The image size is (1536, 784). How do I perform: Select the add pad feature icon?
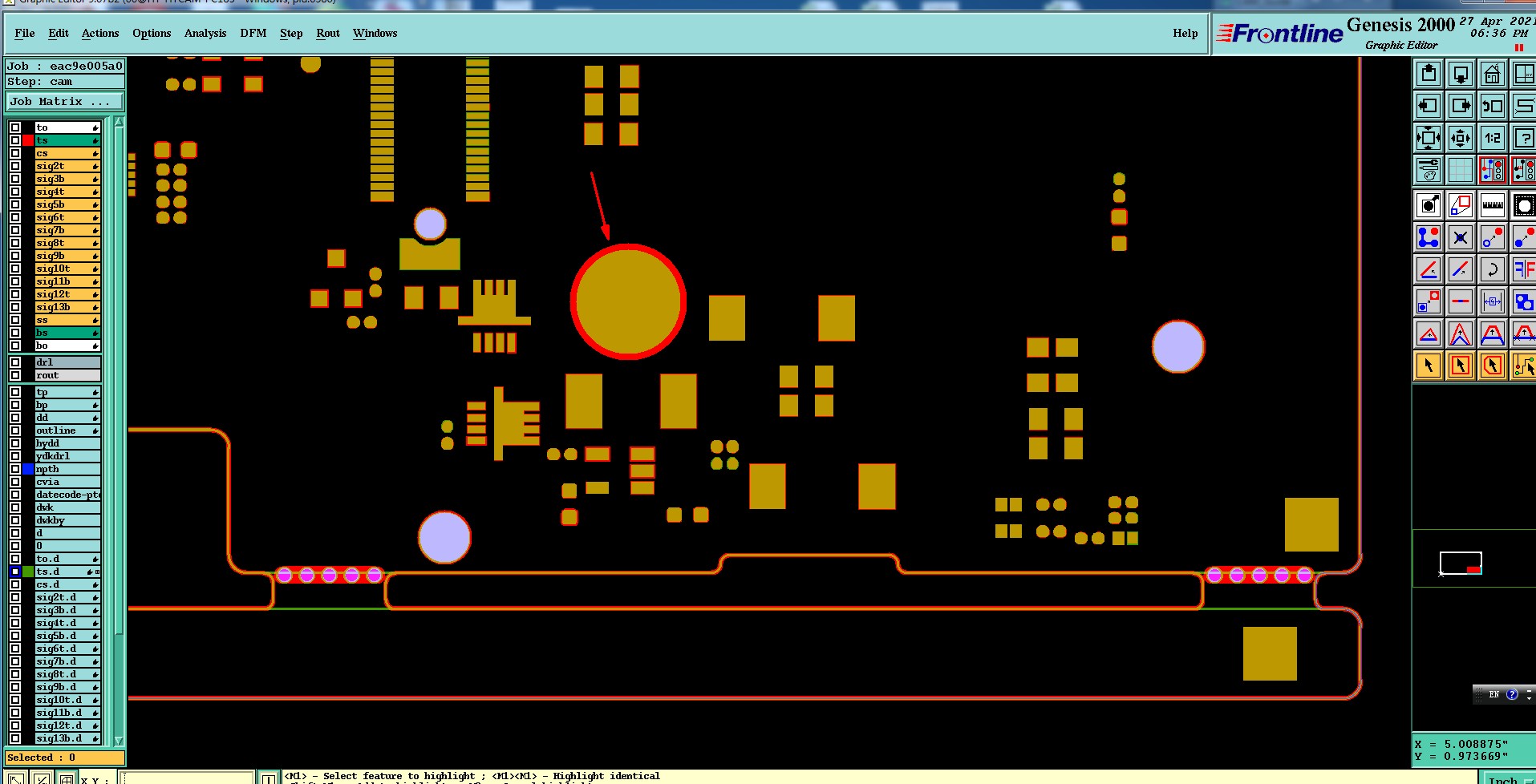coord(1429,205)
